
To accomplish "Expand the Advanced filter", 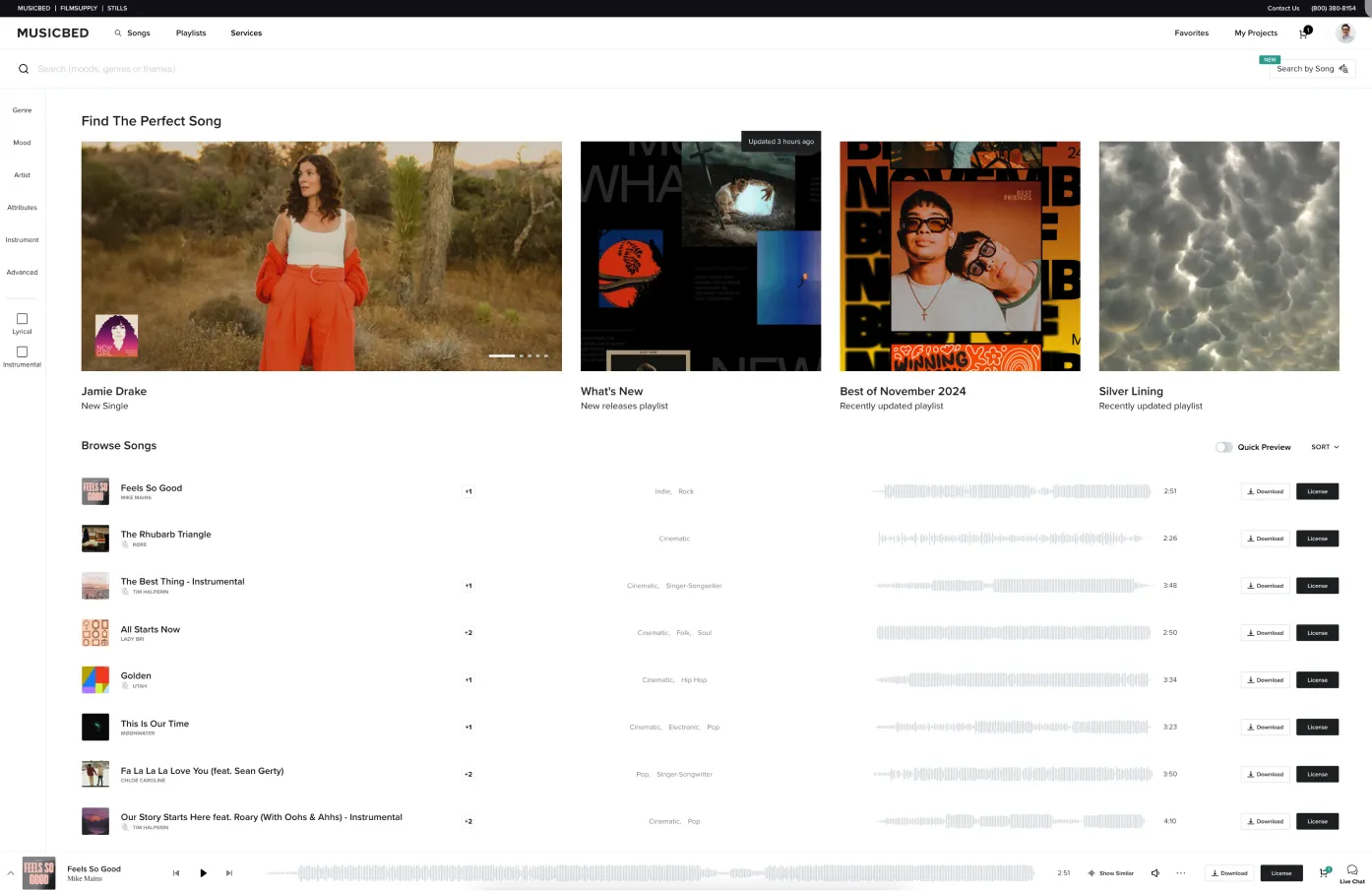I will [x=23, y=273].
